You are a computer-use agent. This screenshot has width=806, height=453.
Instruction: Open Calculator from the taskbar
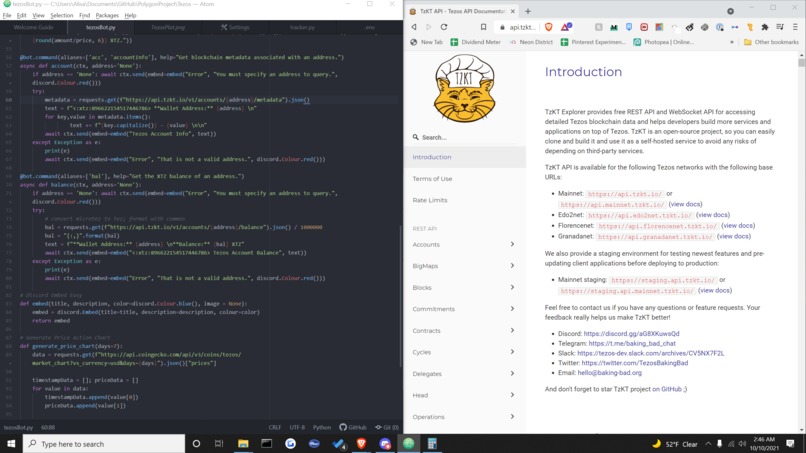(x=432, y=443)
